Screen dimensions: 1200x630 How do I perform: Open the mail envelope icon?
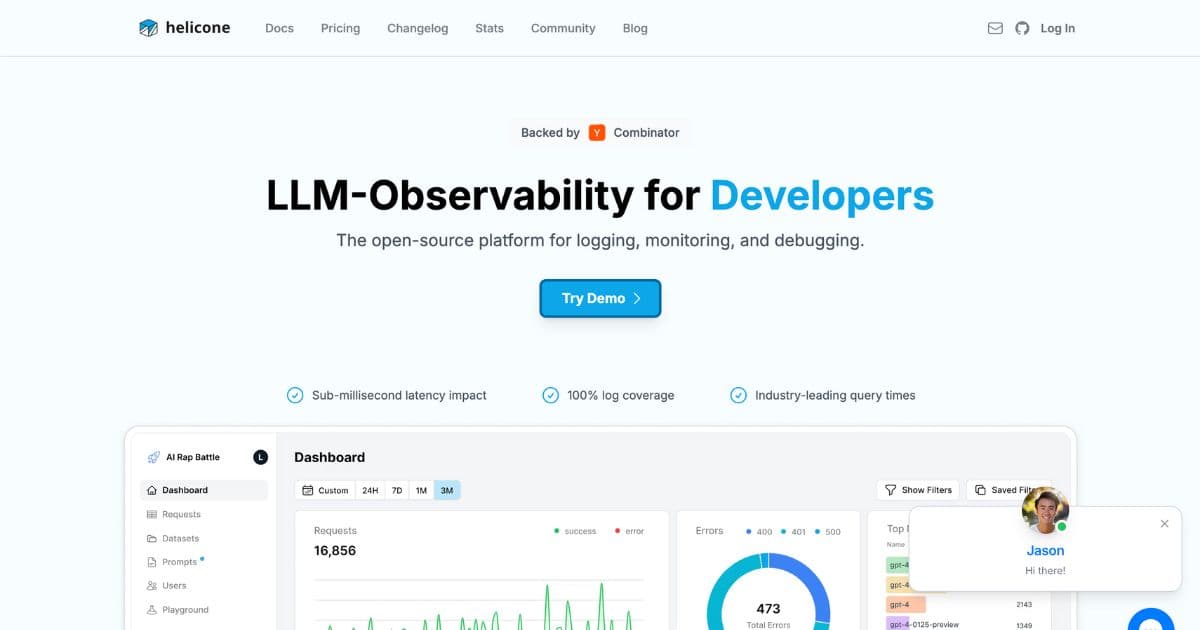click(995, 28)
